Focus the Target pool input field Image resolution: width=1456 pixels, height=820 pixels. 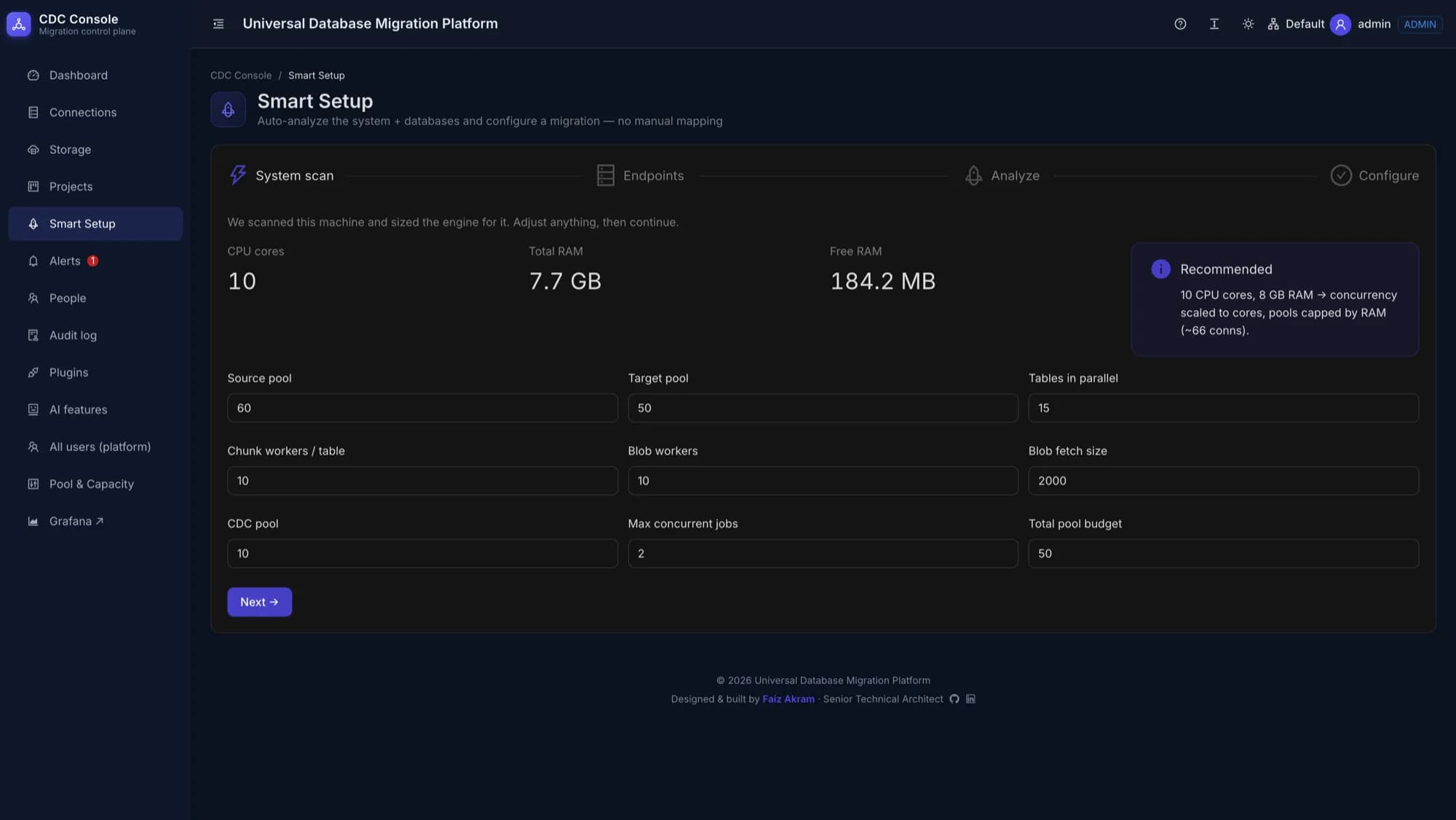click(x=823, y=408)
